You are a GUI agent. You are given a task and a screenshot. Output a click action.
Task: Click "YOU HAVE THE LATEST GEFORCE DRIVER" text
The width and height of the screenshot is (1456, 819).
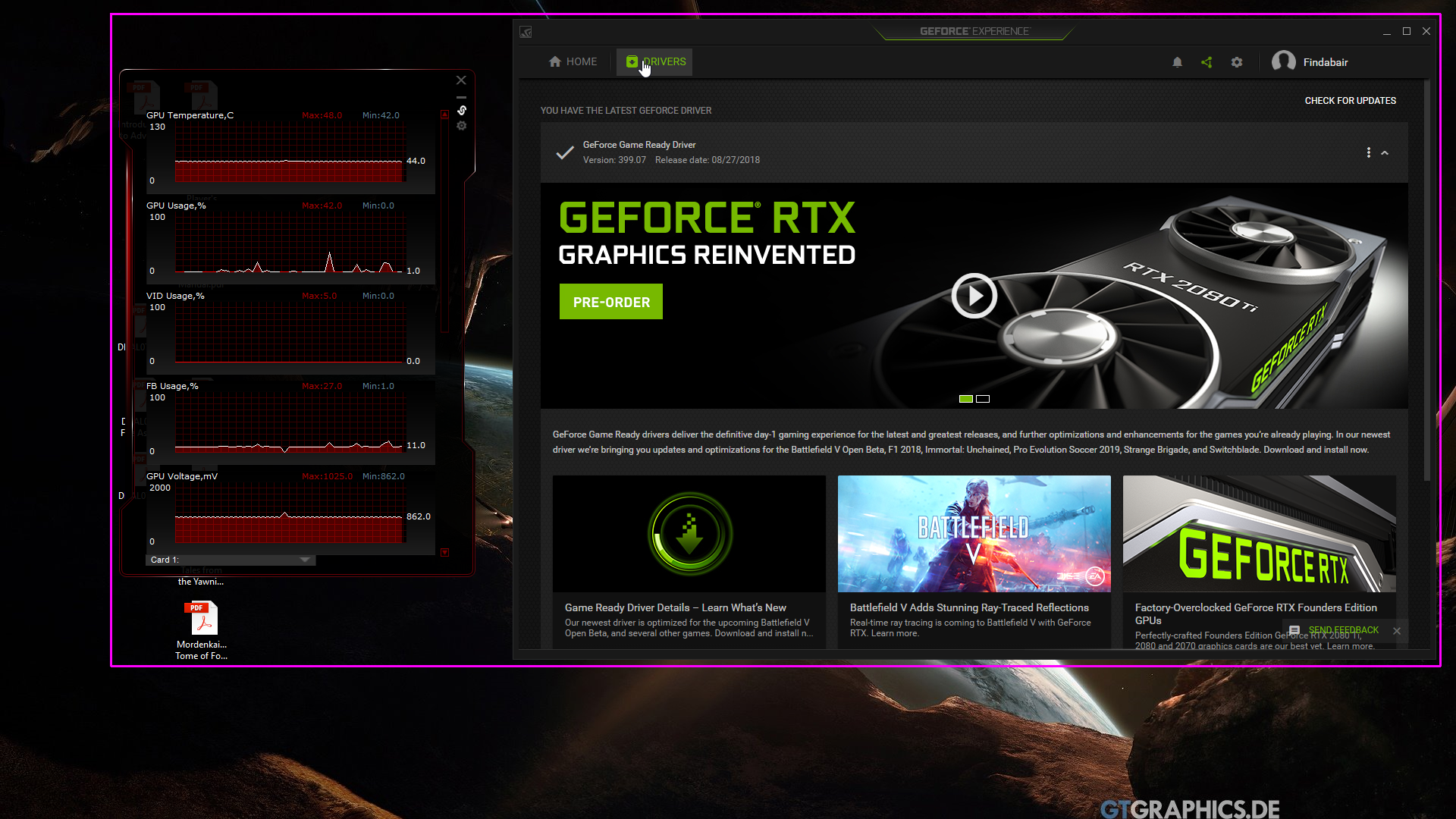(626, 111)
